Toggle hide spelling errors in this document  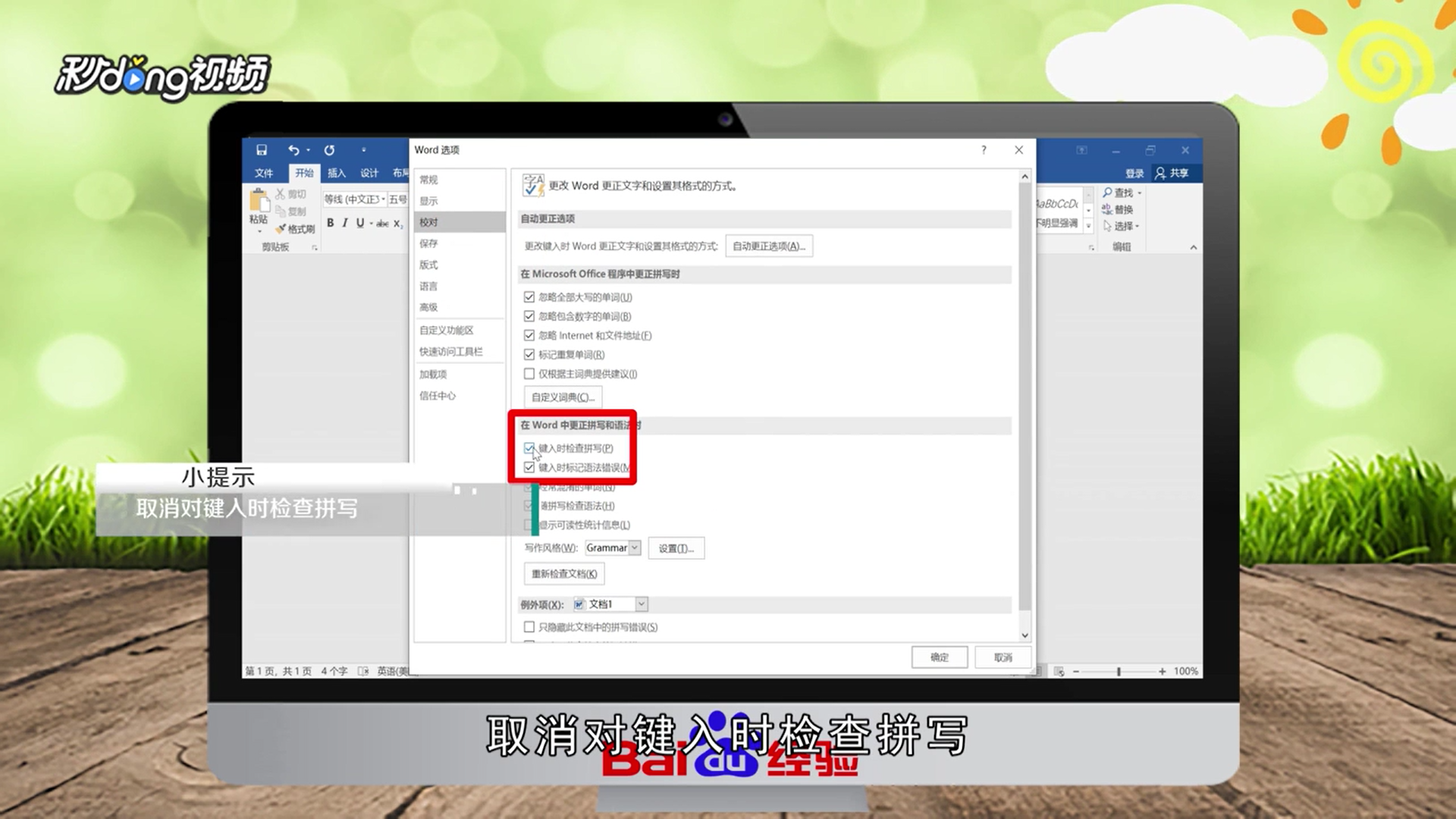click(x=529, y=627)
